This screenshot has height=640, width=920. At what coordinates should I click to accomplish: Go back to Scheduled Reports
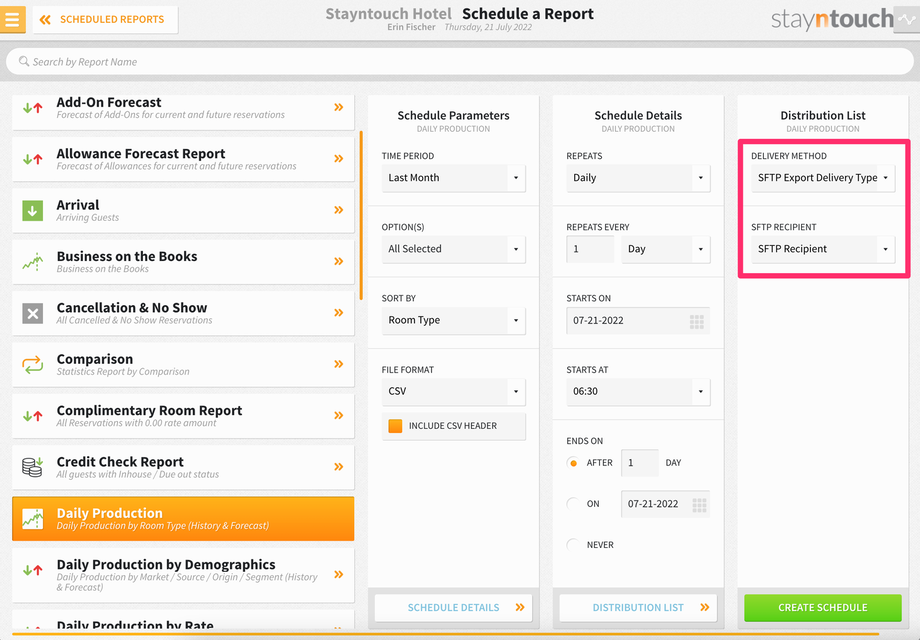pyautogui.click(x=106, y=20)
